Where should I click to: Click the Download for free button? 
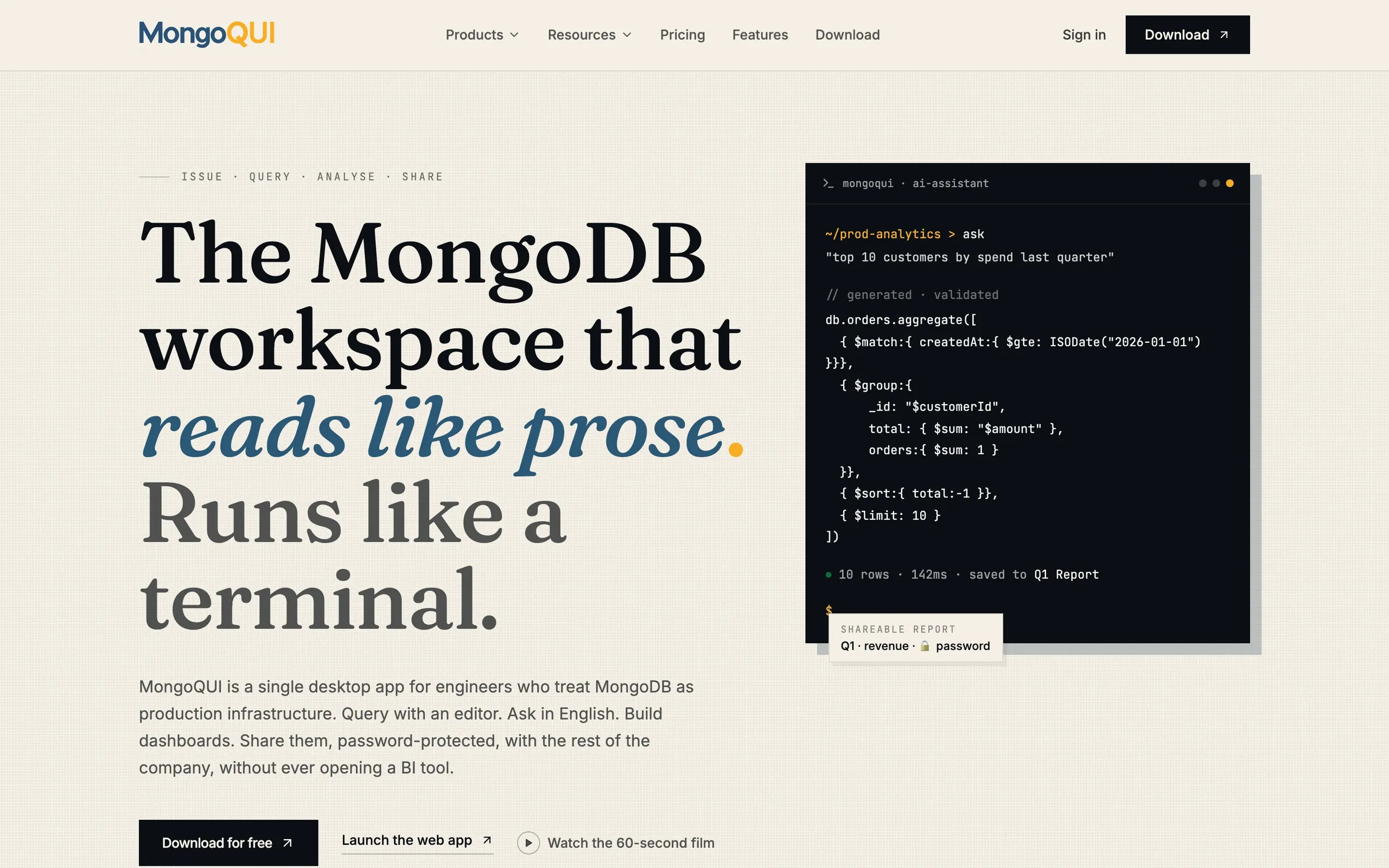click(x=228, y=842)
